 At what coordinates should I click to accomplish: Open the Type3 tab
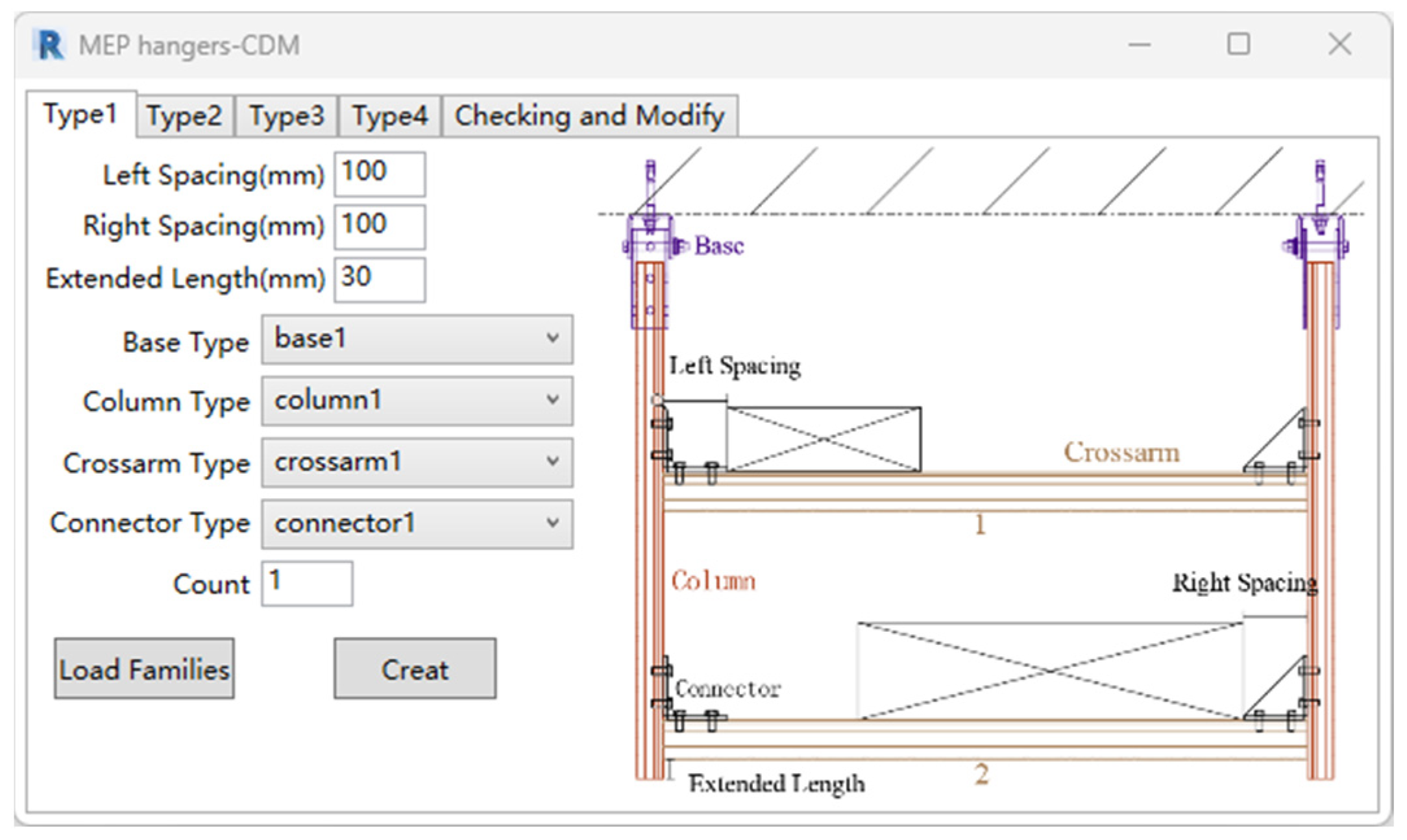pos(286,116)
